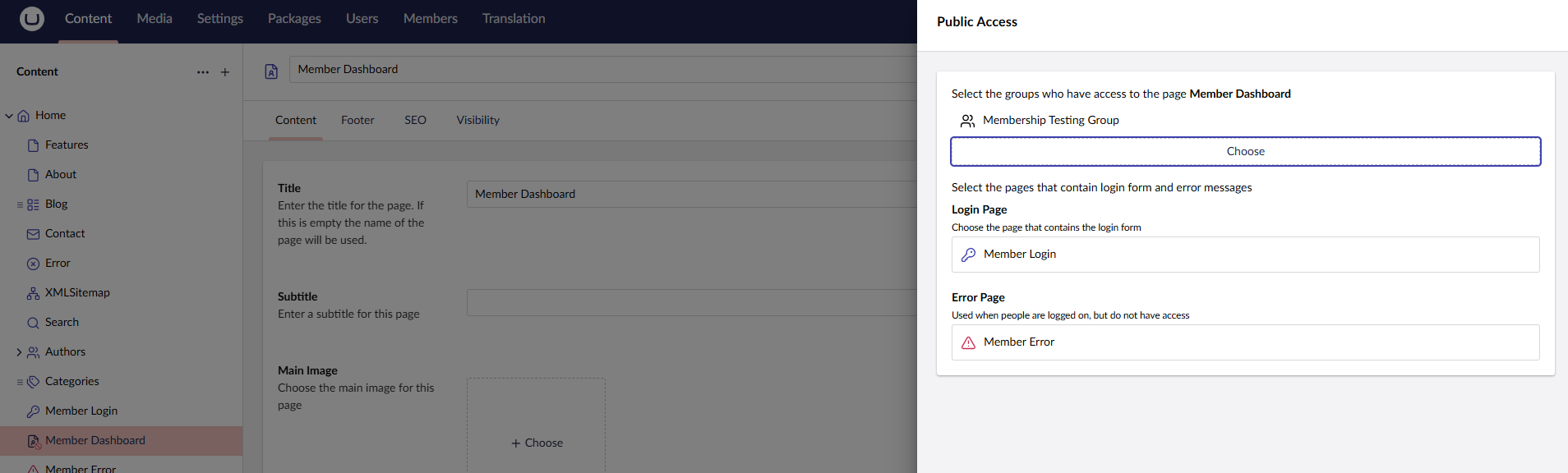This screenshot has height=473, width=1568.
Task: Switch to the SEO tab
Action: (x=415, y=120)
